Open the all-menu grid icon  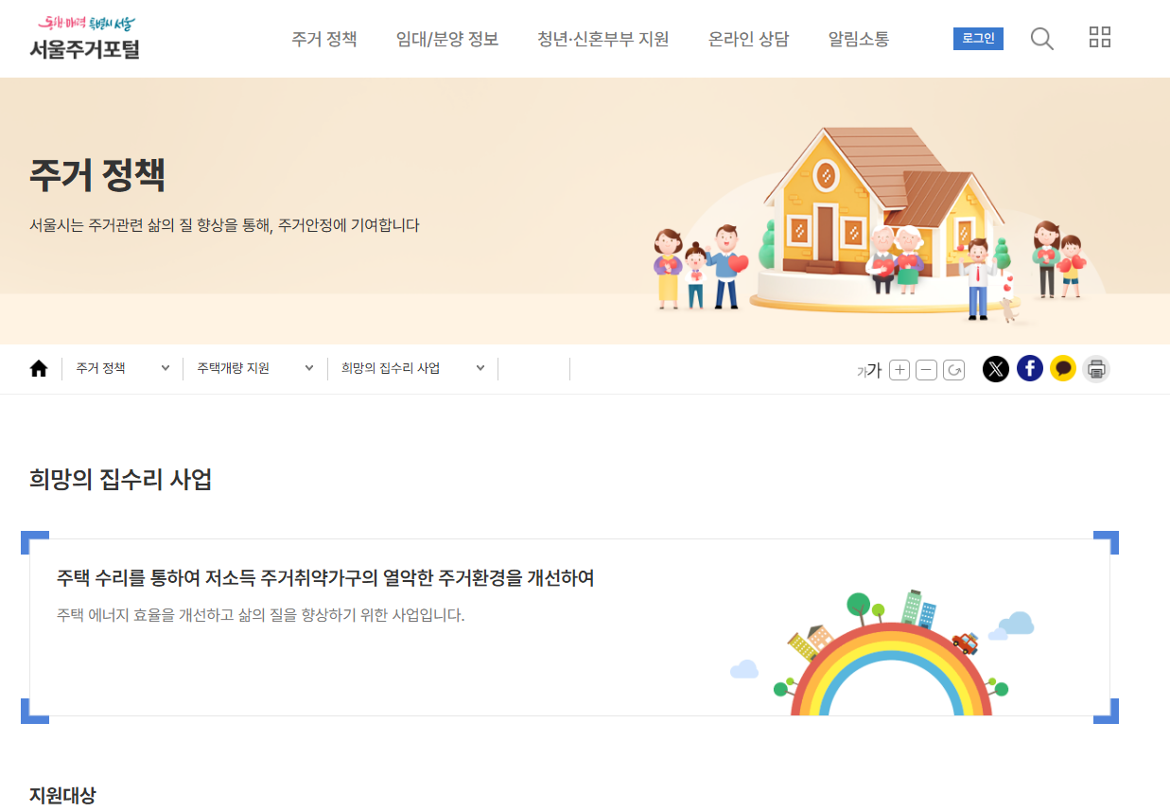point(1100,38)
